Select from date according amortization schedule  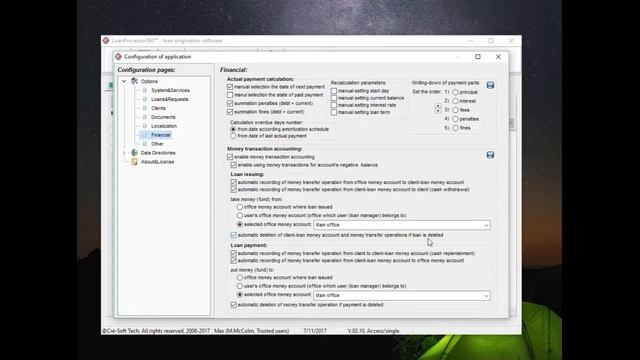233,129
